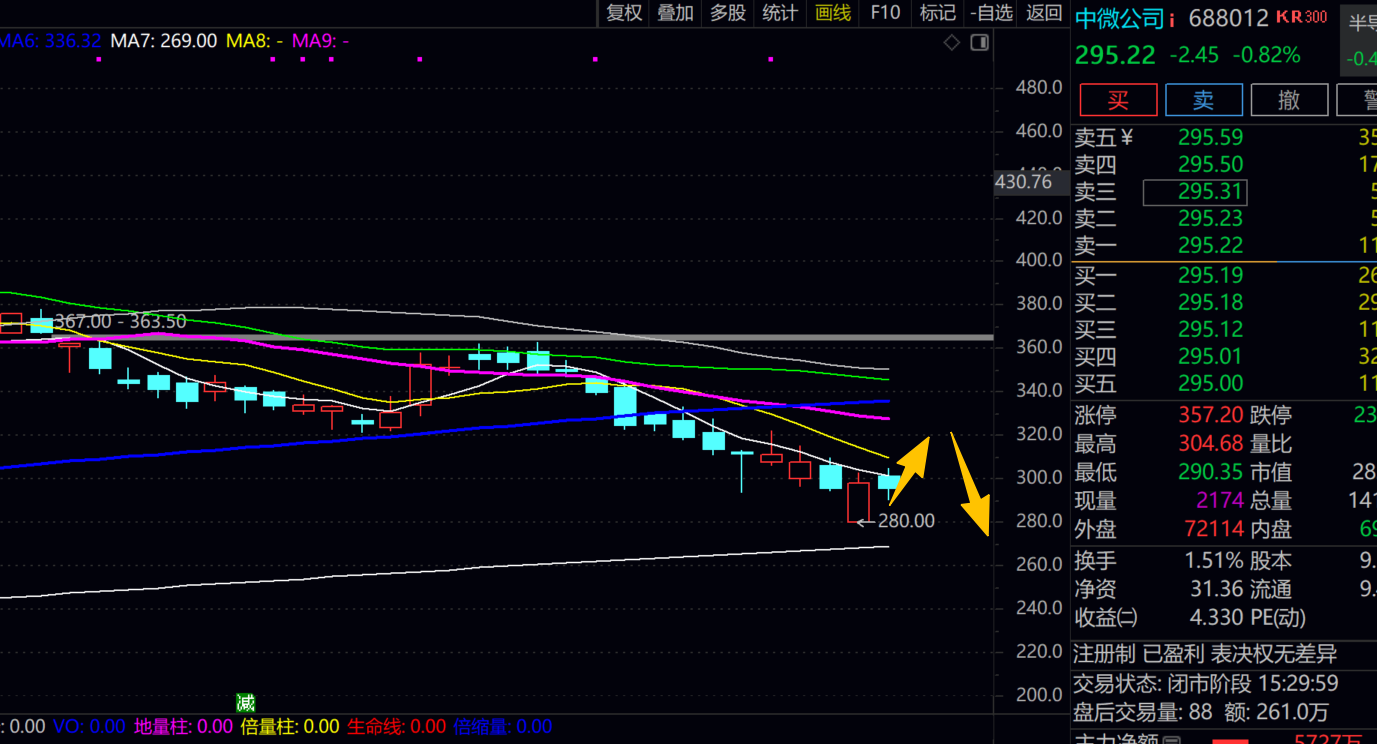The image size is (1377, 744).
Task: Click the MA7: 269.00 indicator label
Action: click(x=163, y=41)
